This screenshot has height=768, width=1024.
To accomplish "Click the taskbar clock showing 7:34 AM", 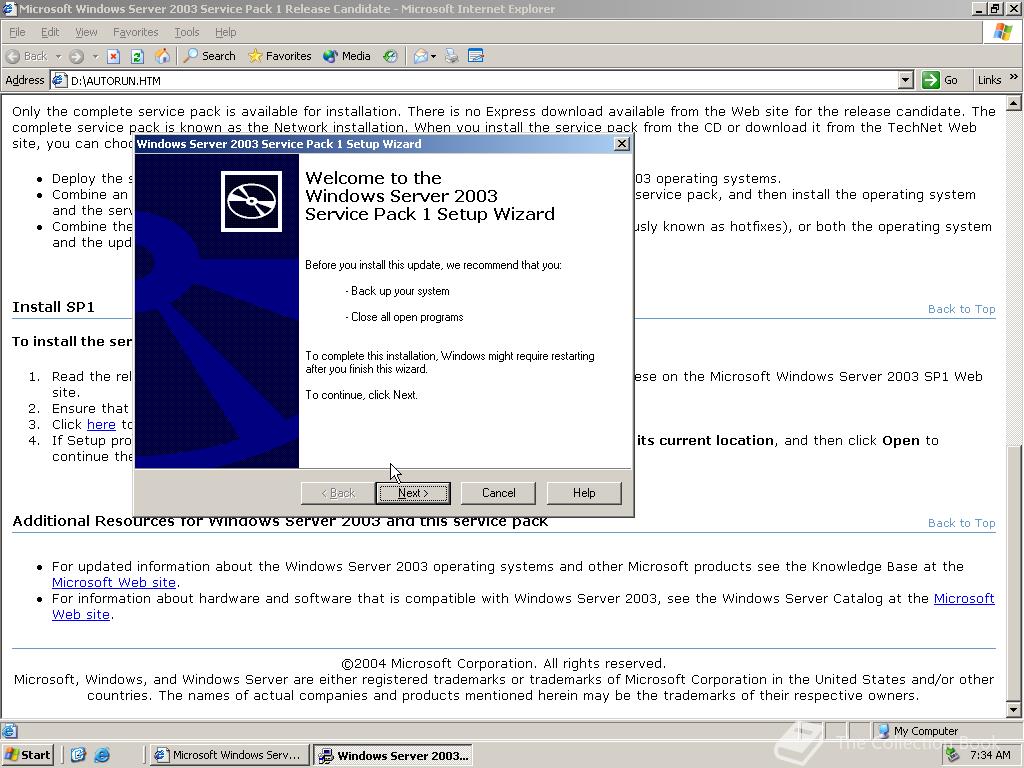I will point(990,755).
